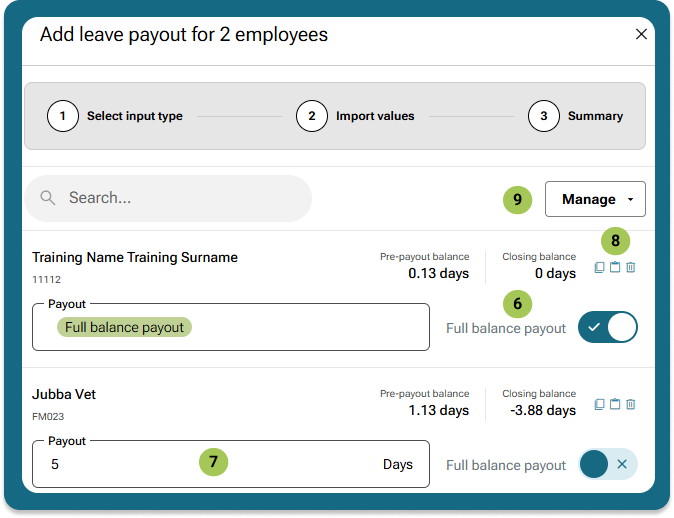This screenshot has width=674, height=518.
Task: Paste payout values into Training Name Training Surname row
Action: (x=615, y=268)
